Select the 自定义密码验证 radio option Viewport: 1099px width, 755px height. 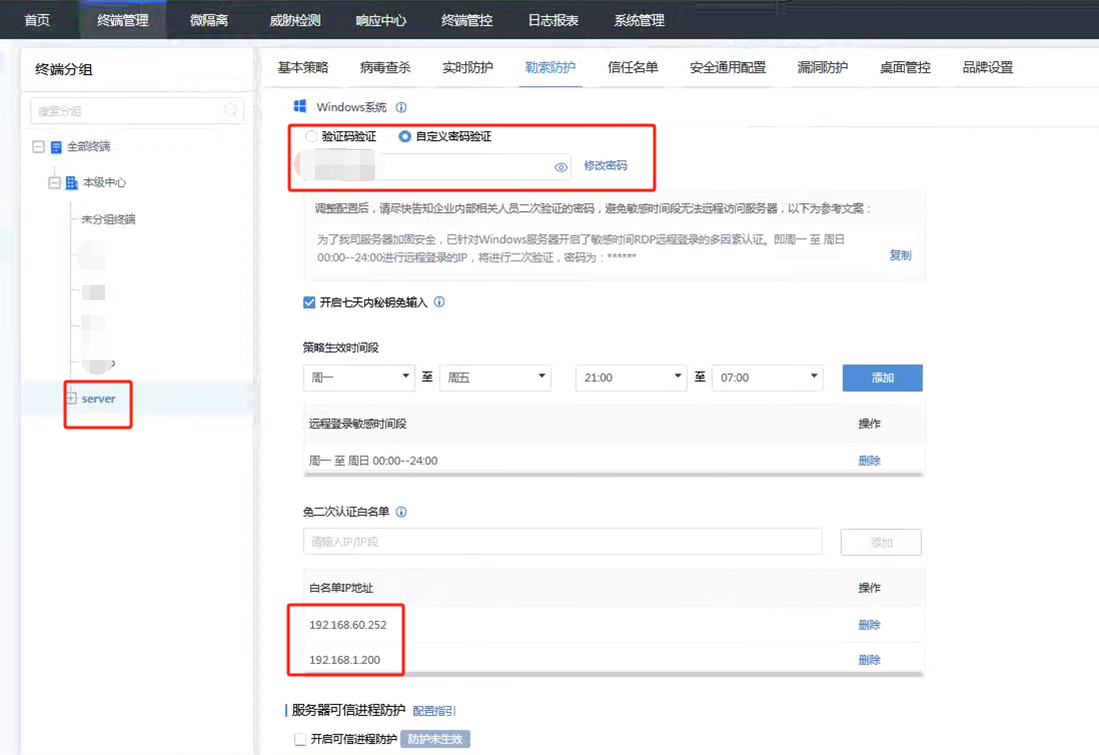(405, 136)
